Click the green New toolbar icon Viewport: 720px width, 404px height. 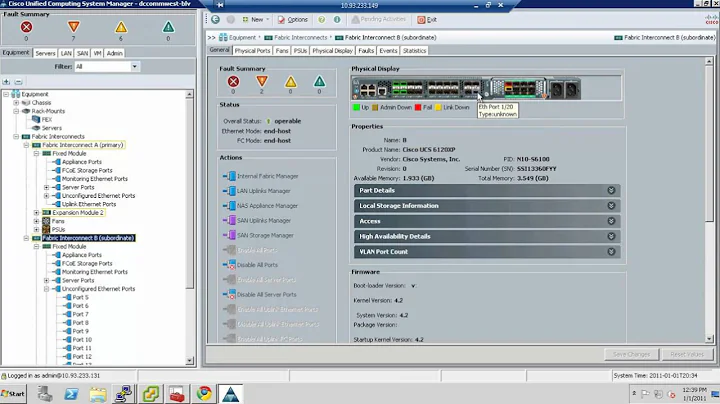245,20
